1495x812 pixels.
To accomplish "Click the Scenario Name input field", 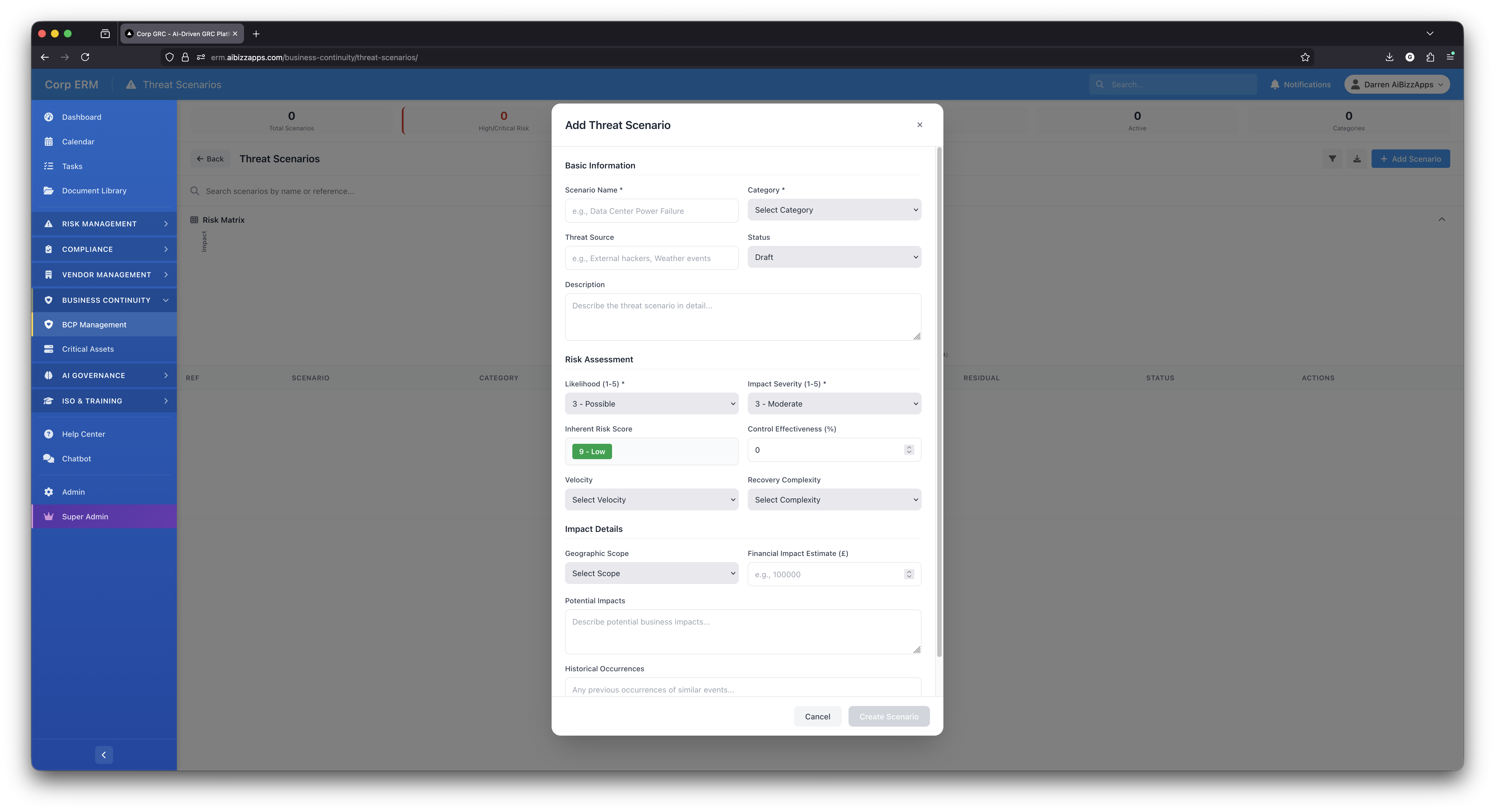I will 651,211.
